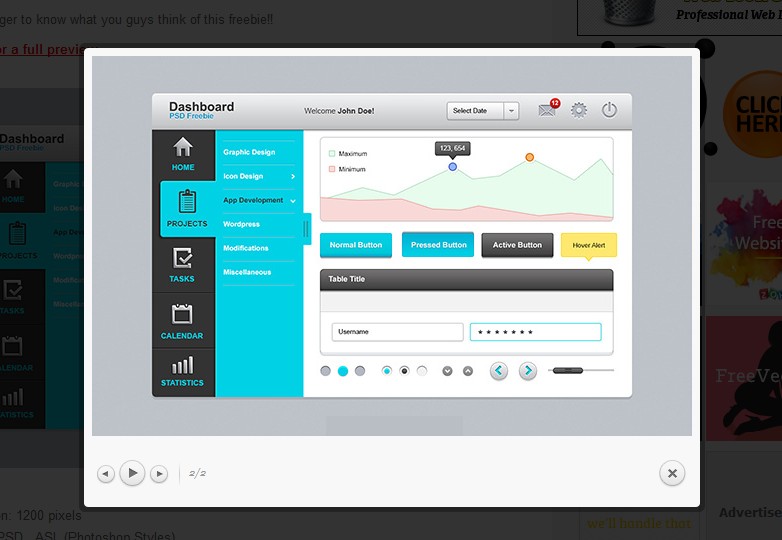Click the dark Active Button
Screen dimensions: 782x540
pos(517,245)
